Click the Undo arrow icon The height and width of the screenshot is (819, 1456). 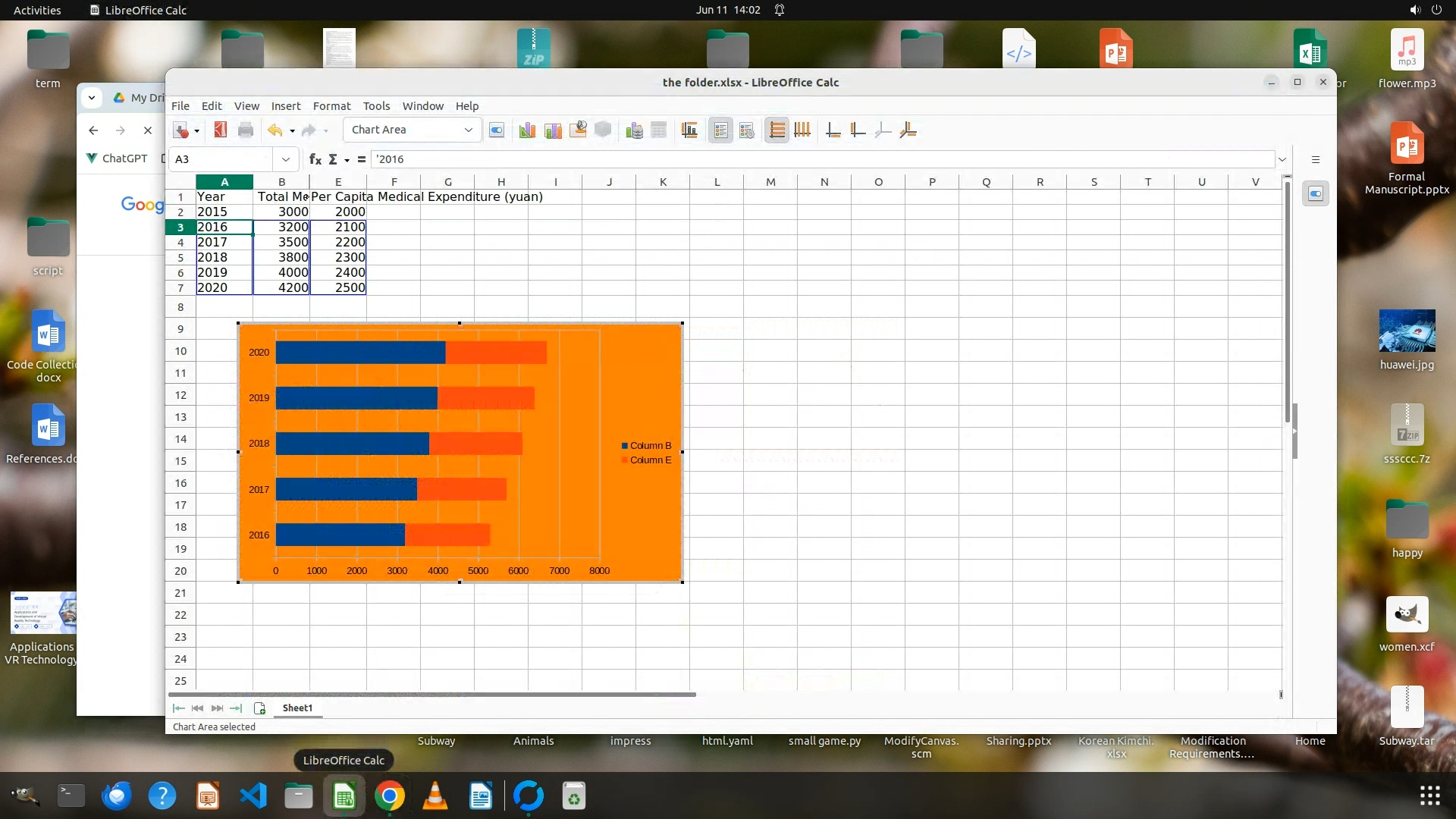pos(275,130)
